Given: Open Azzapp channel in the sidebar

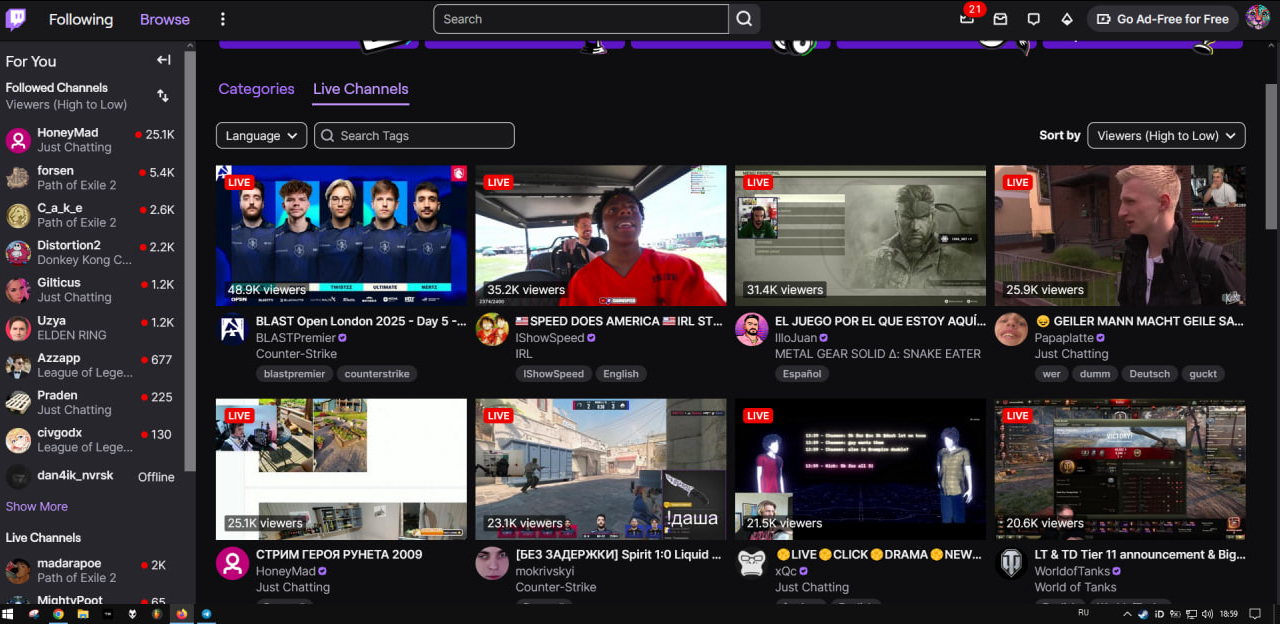Looking at the screenshot, I should pos(91,365).
